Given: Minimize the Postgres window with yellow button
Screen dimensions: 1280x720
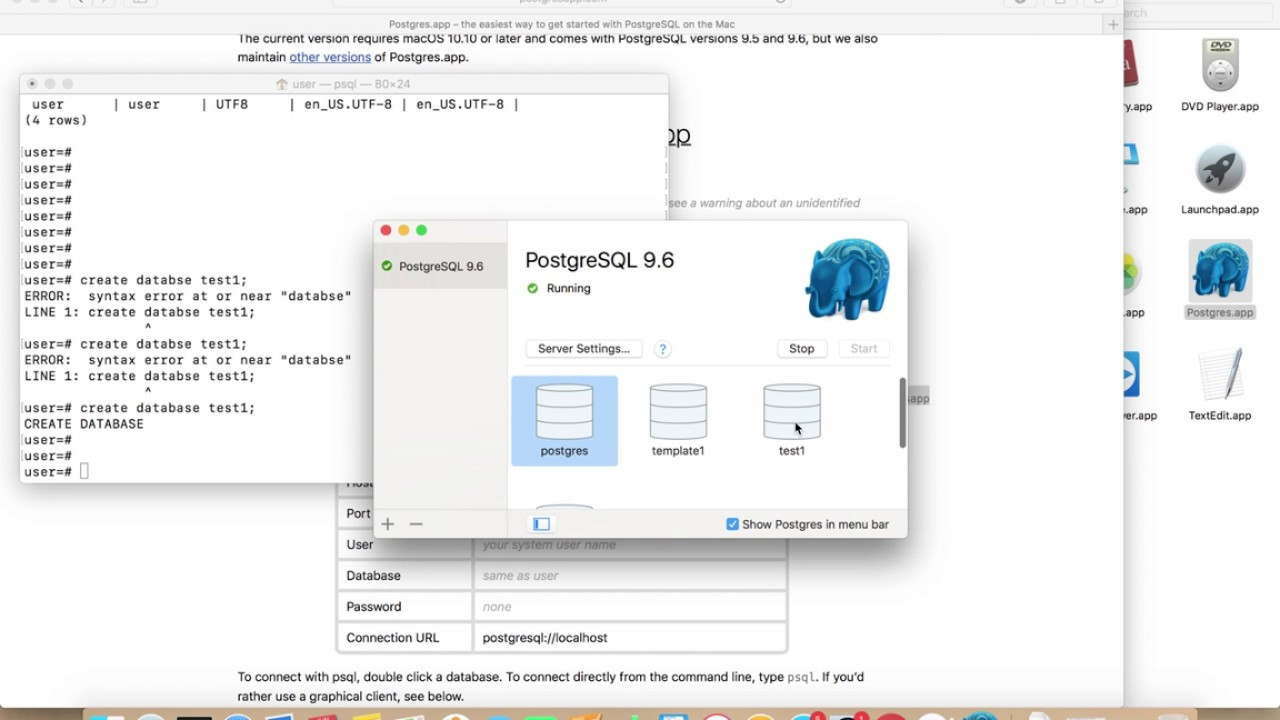Looking at the screenshot, I should point(404,230).
